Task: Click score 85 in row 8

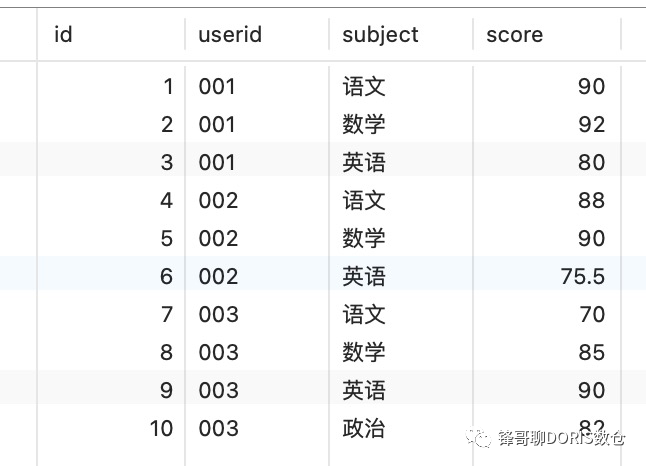Action: (x=591, y=353)
